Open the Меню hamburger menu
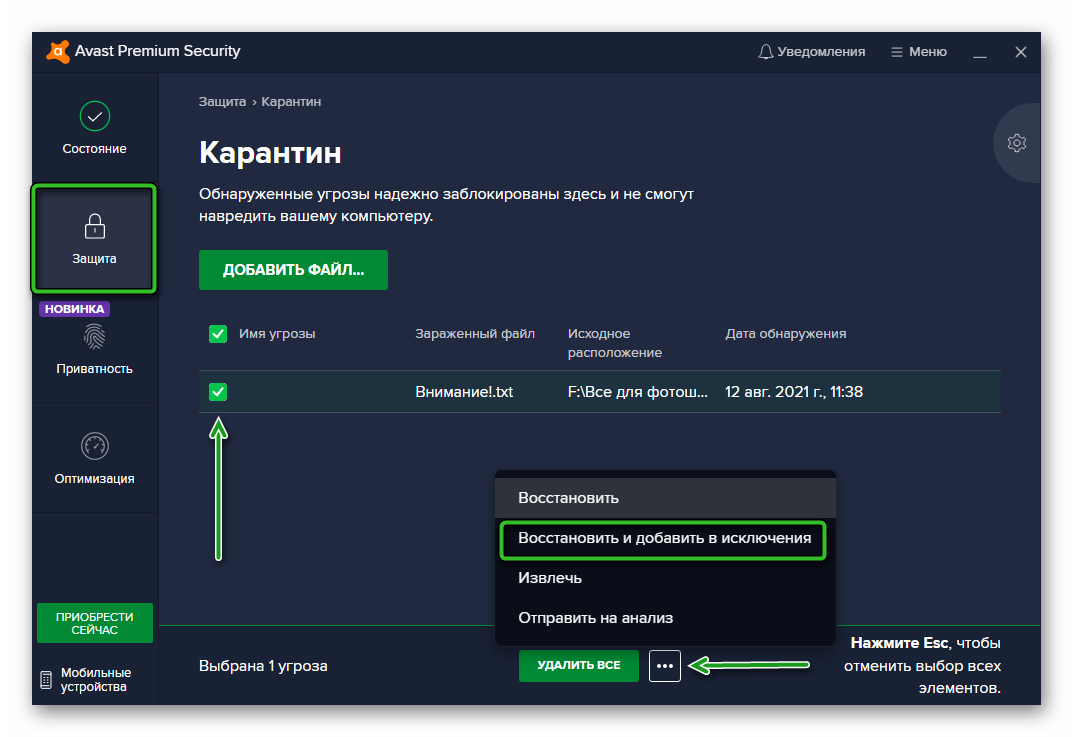 (x=918, y=52)
